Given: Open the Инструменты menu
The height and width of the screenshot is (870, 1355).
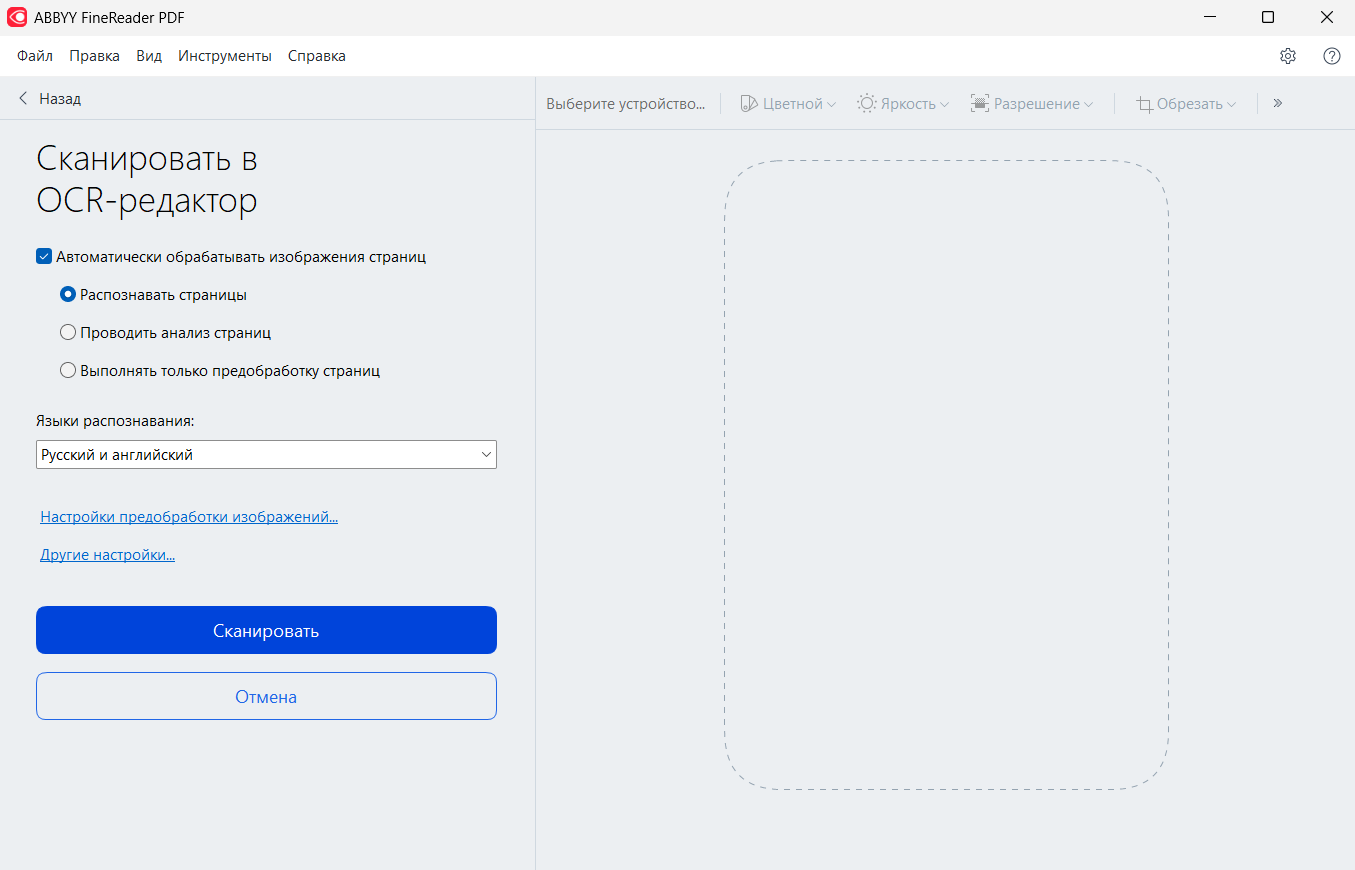Looking at the screenshot, I should [225, 56].
